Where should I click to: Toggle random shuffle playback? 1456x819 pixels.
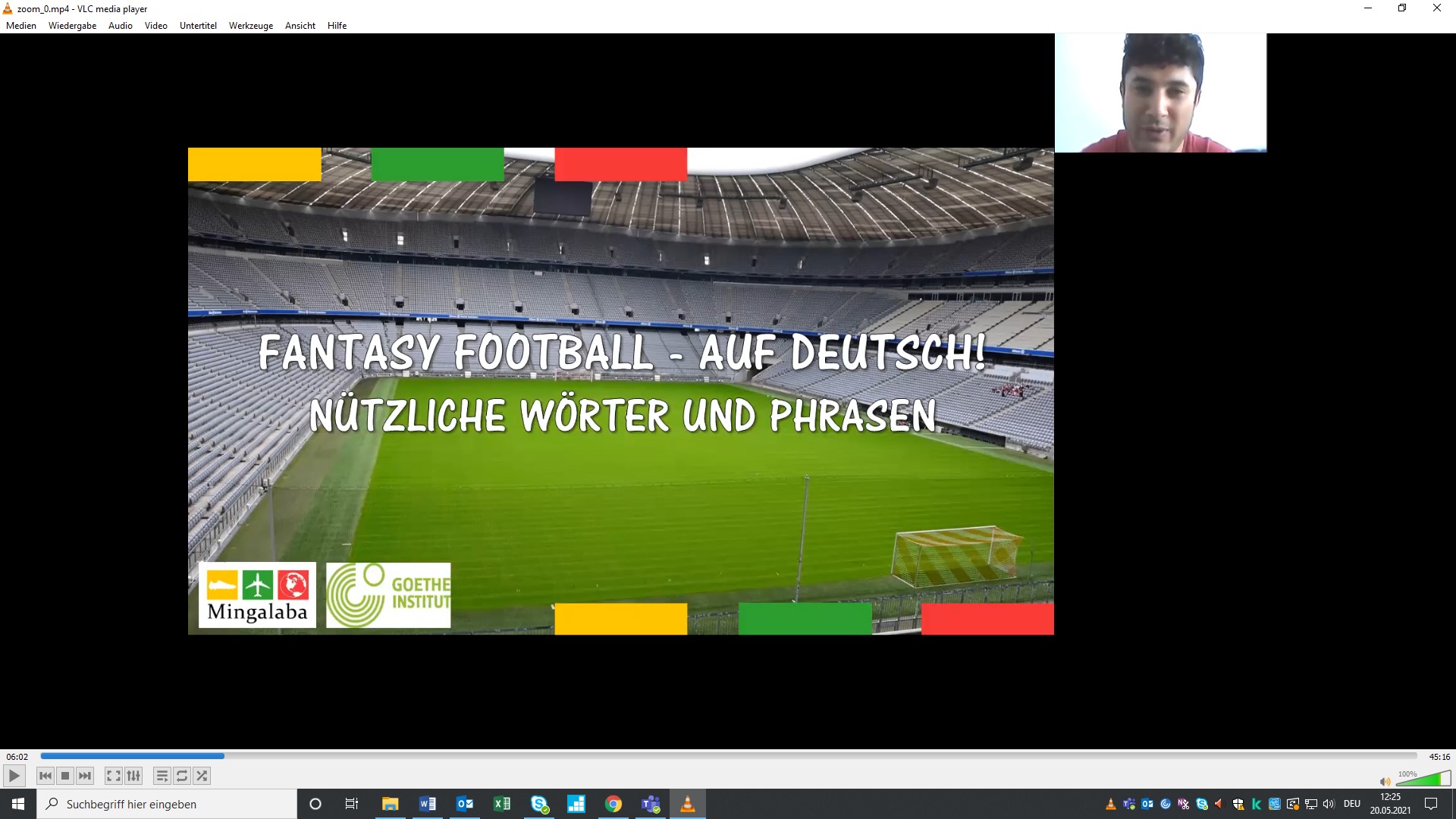pos(202,776)
